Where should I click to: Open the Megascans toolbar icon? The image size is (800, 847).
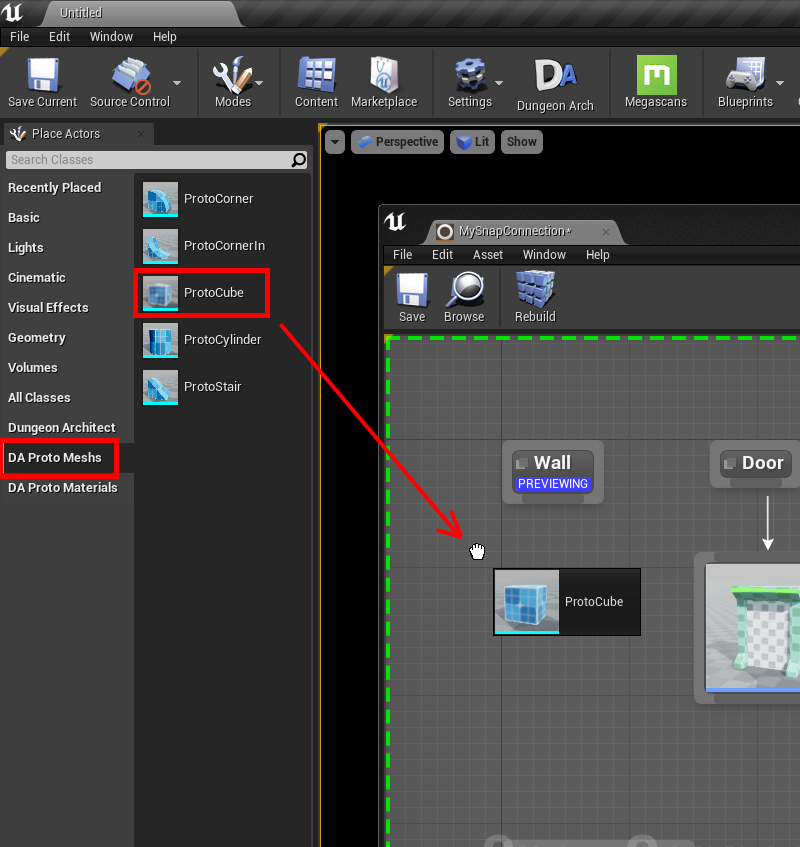(x=656, y=75)
